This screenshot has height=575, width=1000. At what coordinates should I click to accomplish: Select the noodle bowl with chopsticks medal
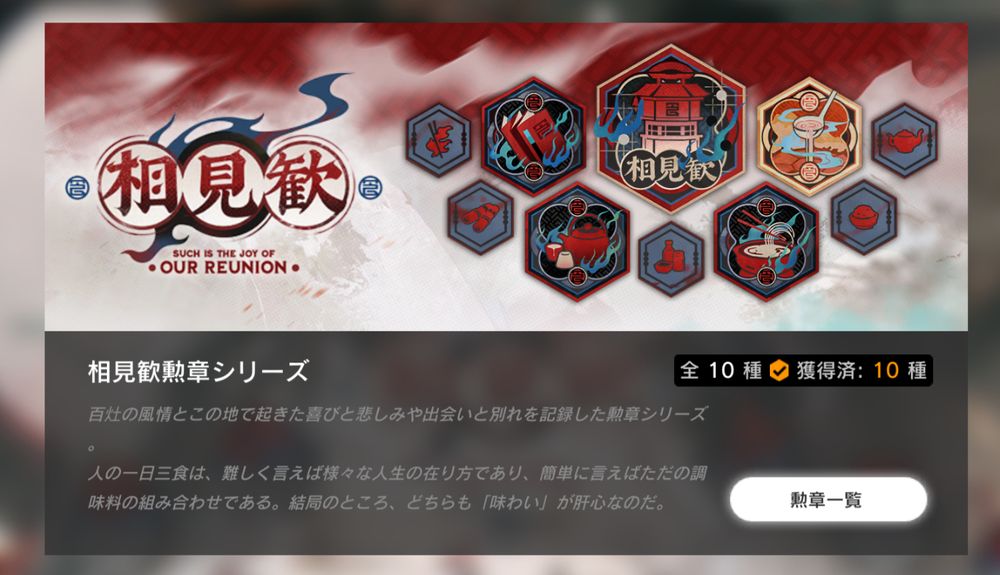coord(765,242)
